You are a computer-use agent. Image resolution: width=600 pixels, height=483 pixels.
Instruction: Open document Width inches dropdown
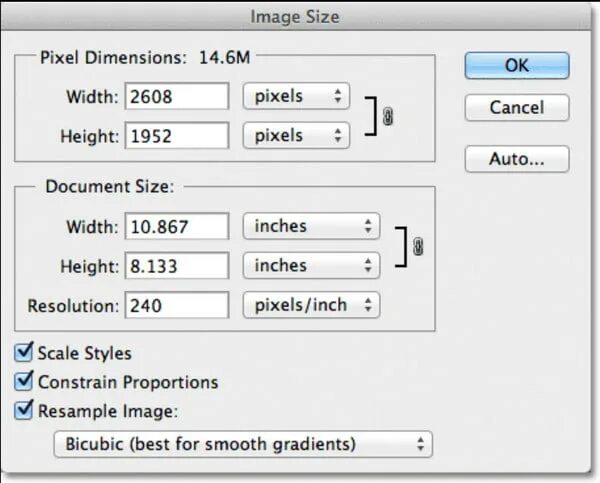pos(312,226)
